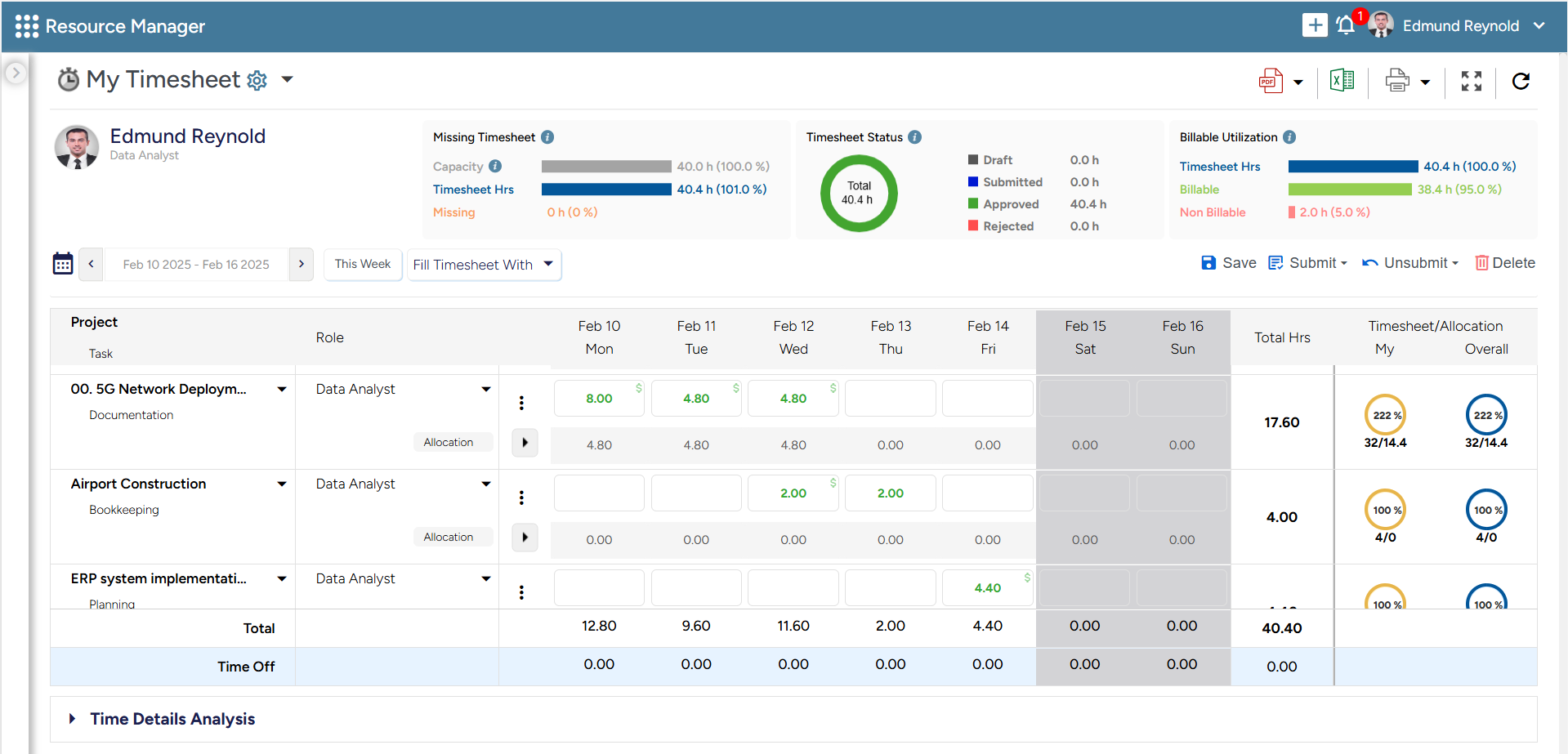Click Feb 15 Sat column header
The height and width of the screenshot is (754, 1568).
1085,337
